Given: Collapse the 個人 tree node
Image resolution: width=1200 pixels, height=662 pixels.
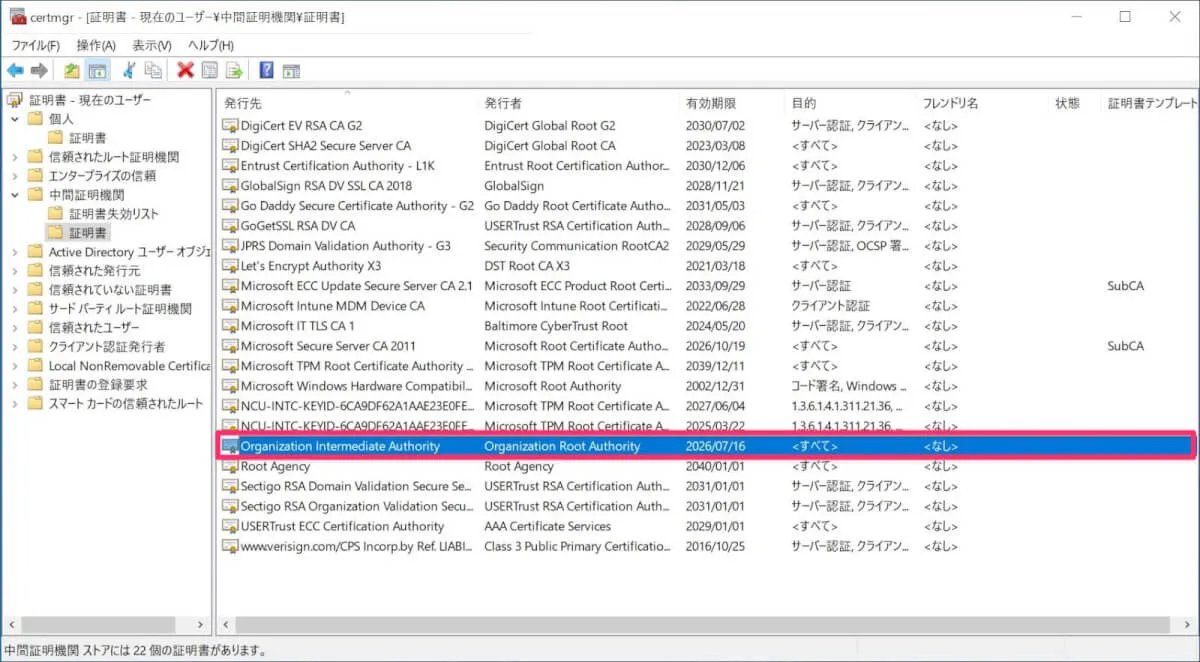Looking at the screenshot, I should [15, 119].
